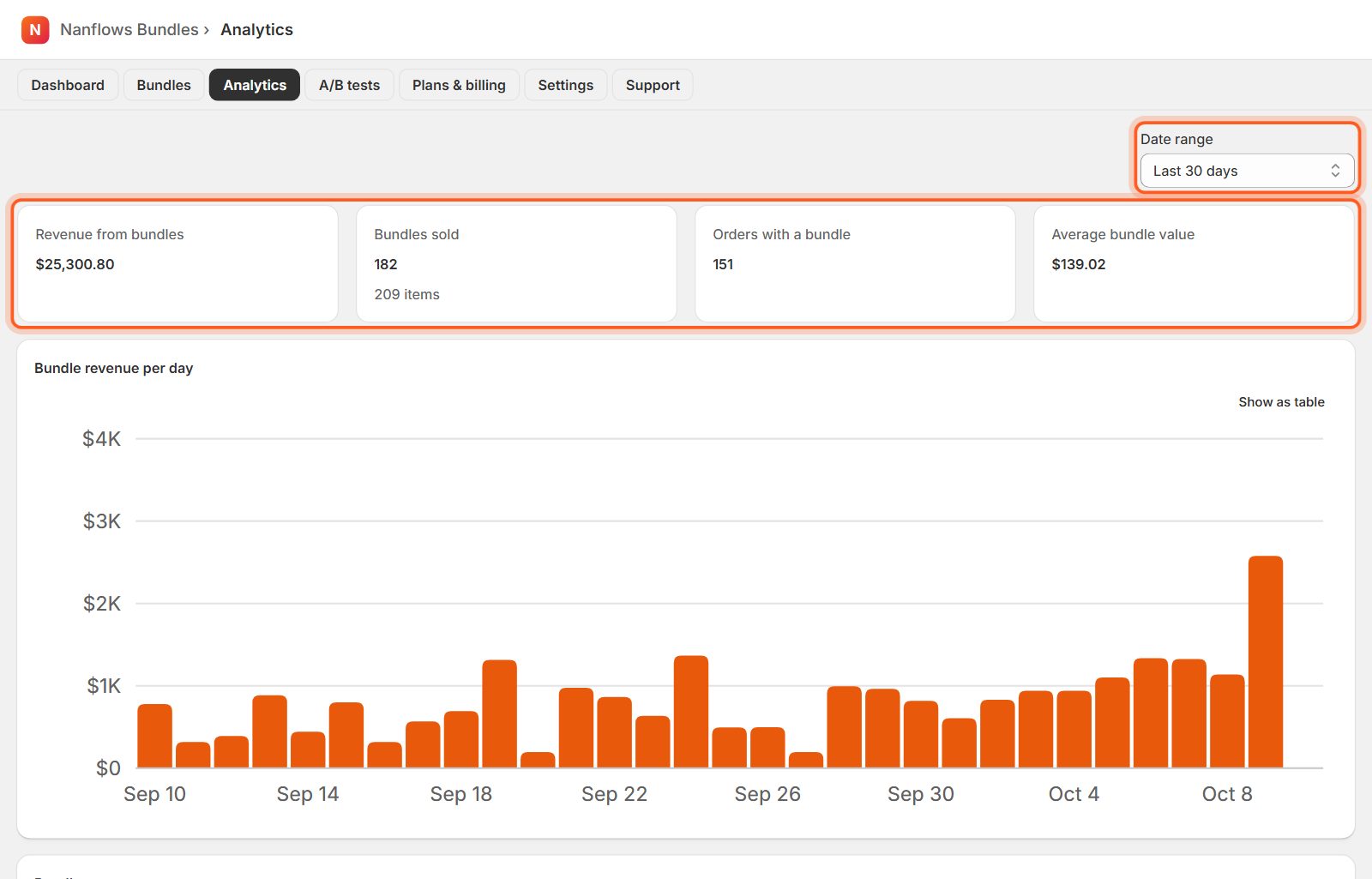Click the bar above Sep 10 label
The width and height of the screenshot is (1372, 879).
coord(154,736)
